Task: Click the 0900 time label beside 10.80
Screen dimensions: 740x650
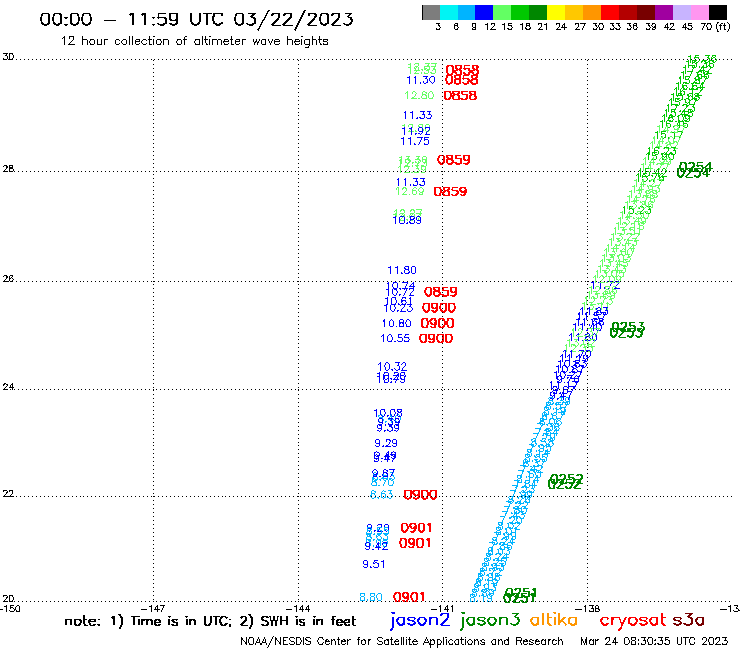Action: pyautogui.click(x=437, y=323)
